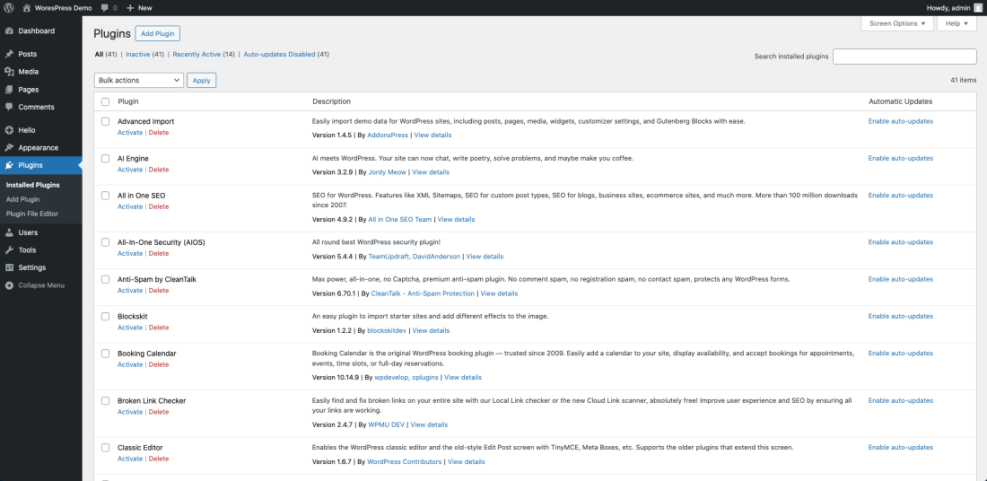Check the All in One SEO checkbox
The image size is (987, 481).
coord(105,196)
